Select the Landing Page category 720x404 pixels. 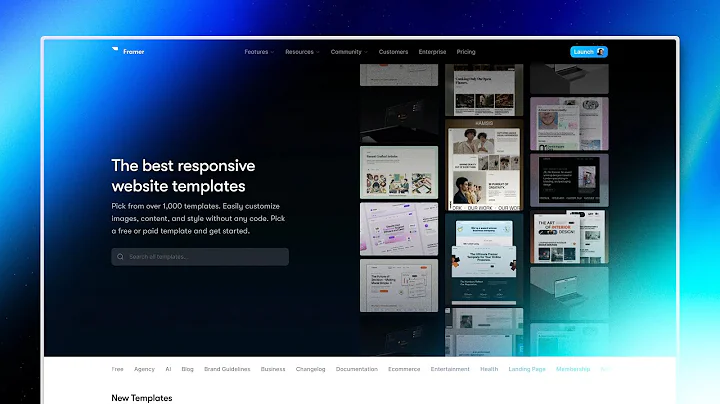coord(527,369)
